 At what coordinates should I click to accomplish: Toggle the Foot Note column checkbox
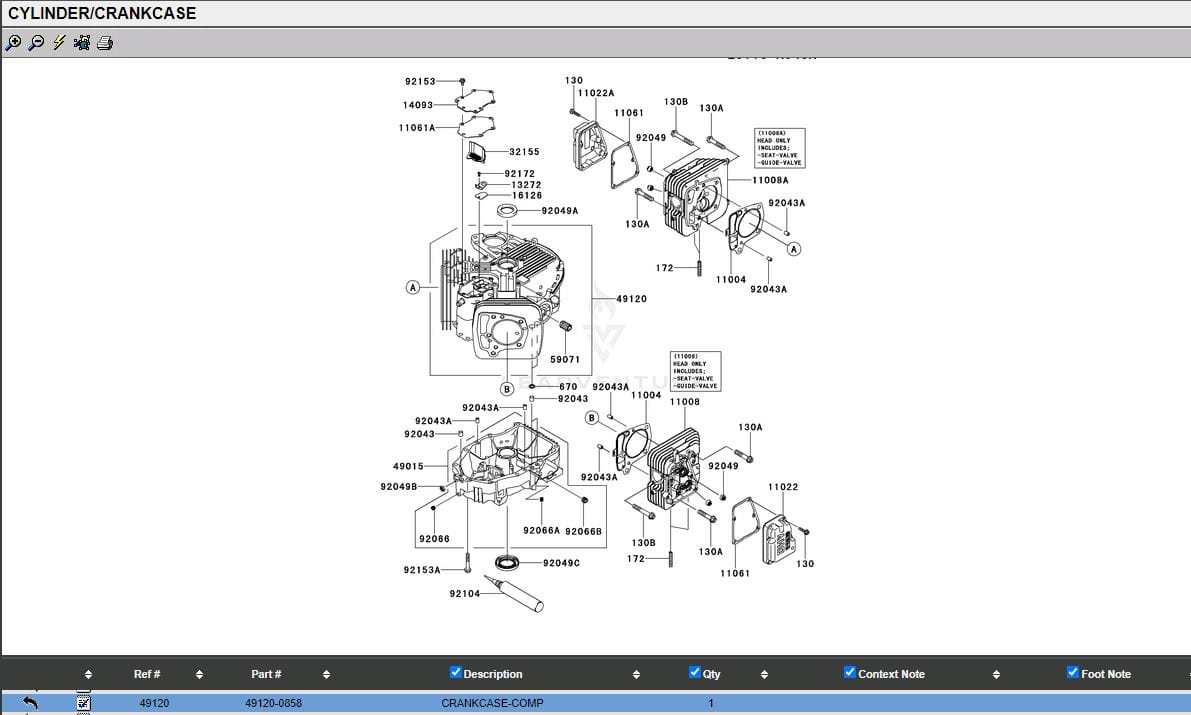tap(1073, 672)
